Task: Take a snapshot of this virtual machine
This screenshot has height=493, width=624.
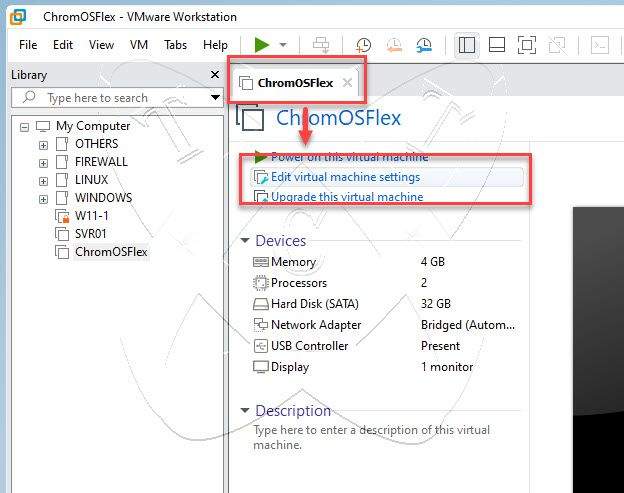Action: click(363, 45)
